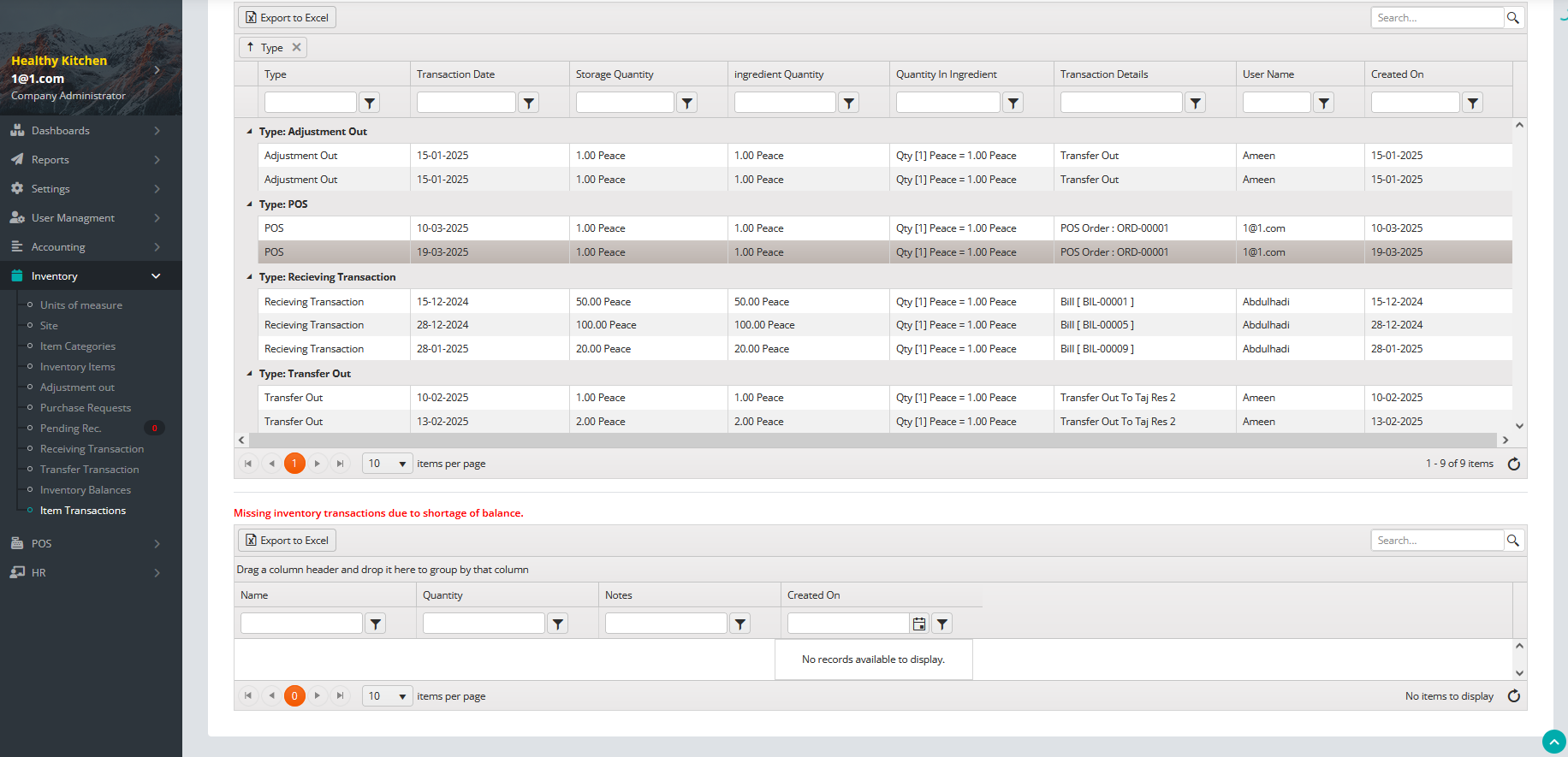The width and height of the screenshot is (1568, 757).
Task: Open the top grid items-per-page dropdown
Action: point(387,464)
